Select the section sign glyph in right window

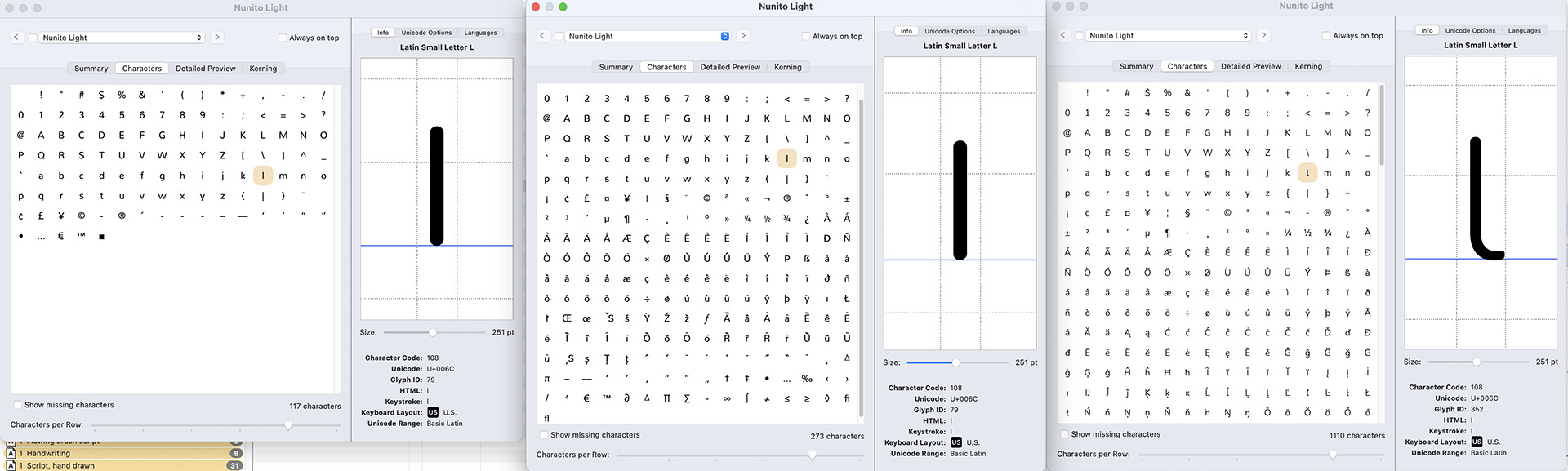pyautogui.click(x=1187, y=213)
